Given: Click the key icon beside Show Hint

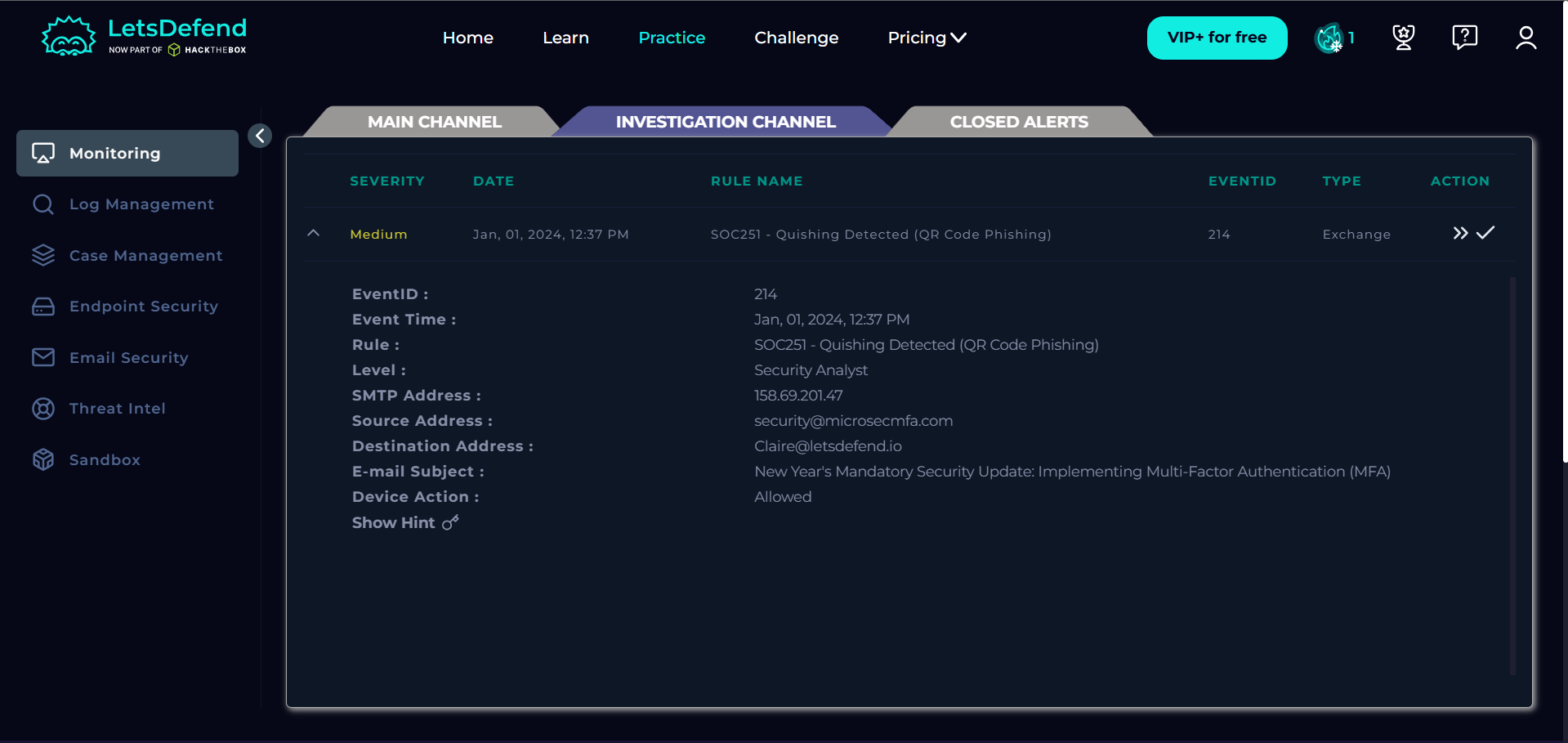Looking at the screenshot, I should coord(450,522).
